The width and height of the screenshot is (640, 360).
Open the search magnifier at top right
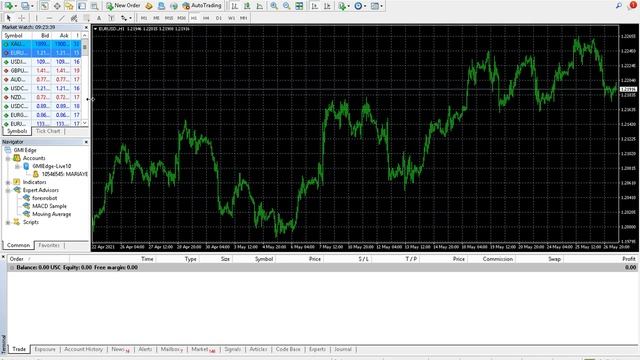point(619,5)
